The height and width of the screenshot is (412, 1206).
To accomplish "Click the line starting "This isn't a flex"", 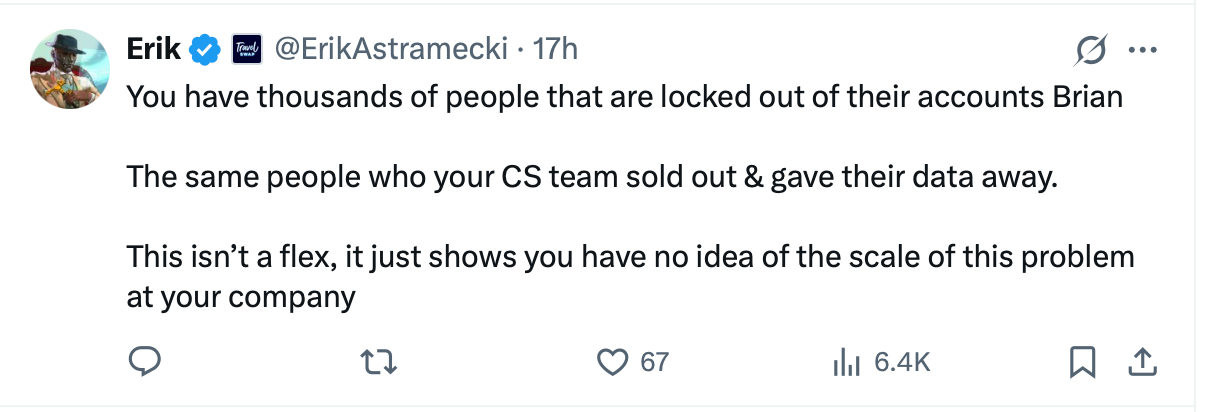I will 630,257.
